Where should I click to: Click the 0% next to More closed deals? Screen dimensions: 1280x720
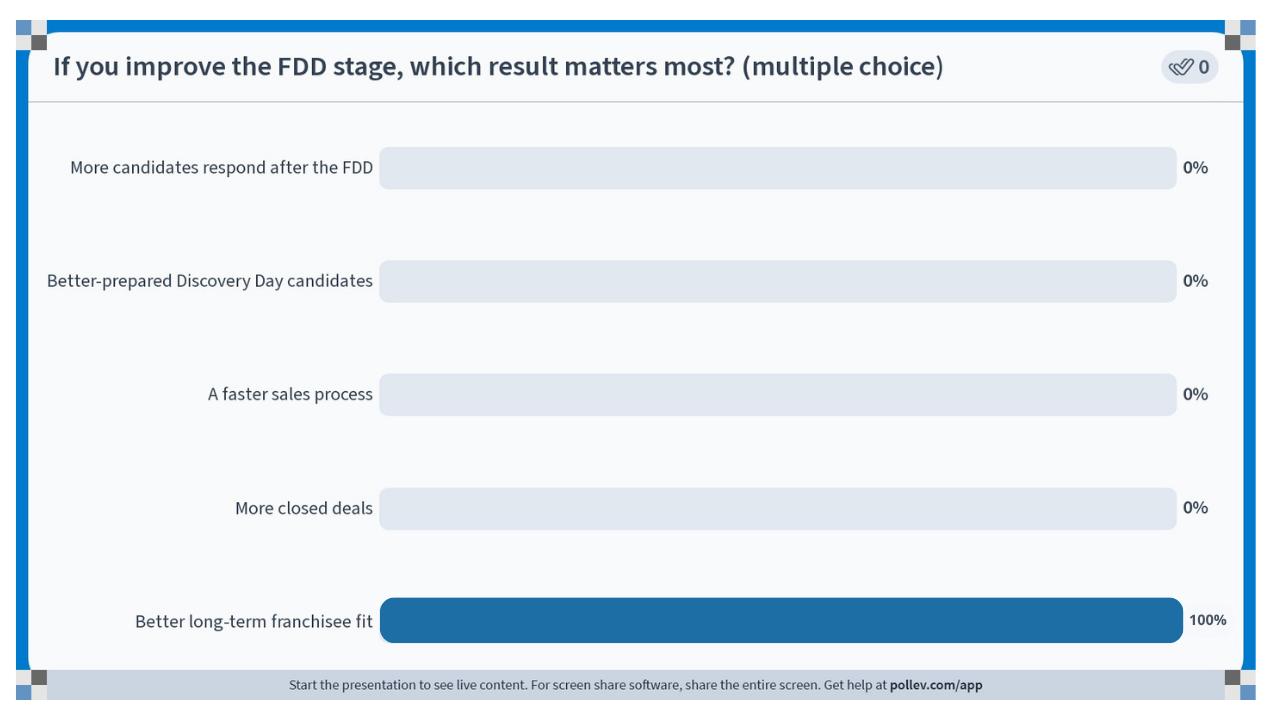tap(1195, 508)
